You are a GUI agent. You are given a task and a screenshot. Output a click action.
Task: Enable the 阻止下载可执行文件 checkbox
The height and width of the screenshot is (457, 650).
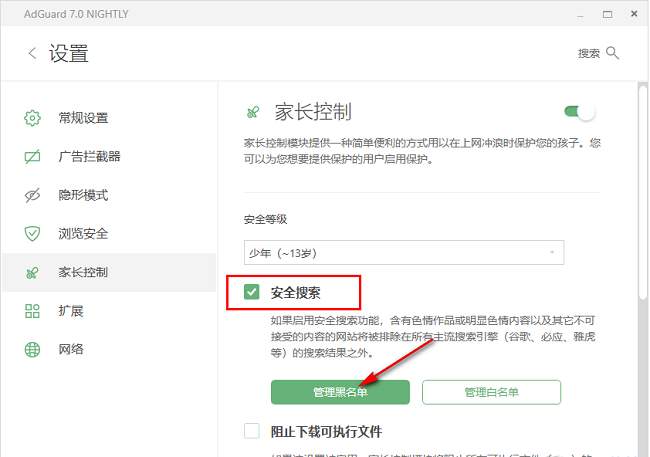tap(252, 431)
